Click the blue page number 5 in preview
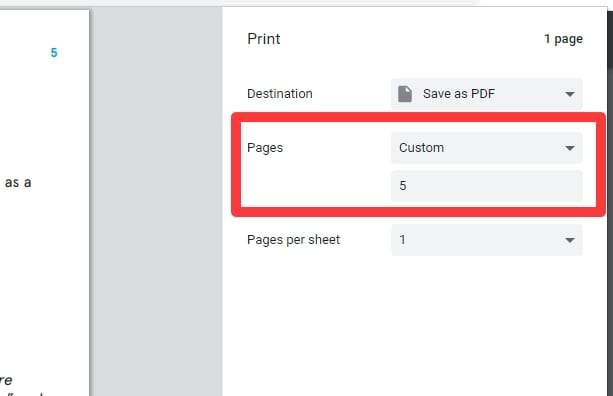613x396 pixels. click(54, 52)
